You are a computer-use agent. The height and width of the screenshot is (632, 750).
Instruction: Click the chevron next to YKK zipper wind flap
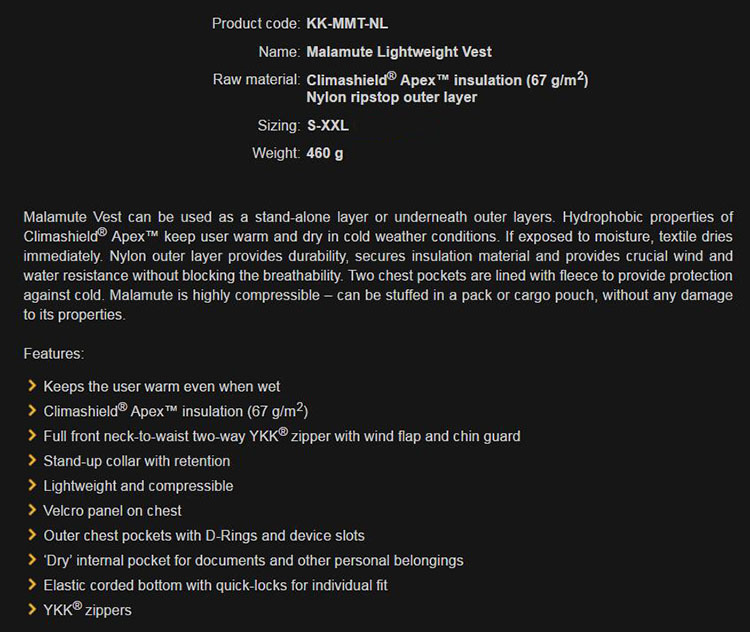32,435
